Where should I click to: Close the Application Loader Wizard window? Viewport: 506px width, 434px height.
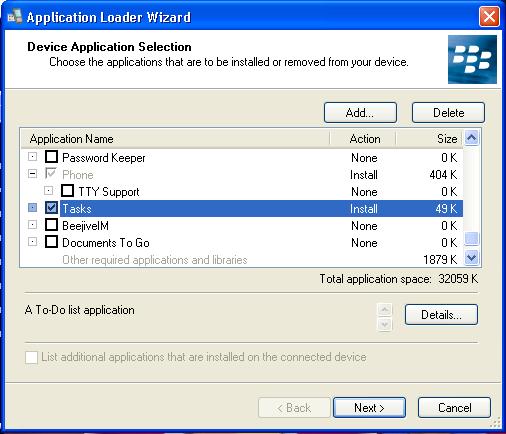coord(489,16)
